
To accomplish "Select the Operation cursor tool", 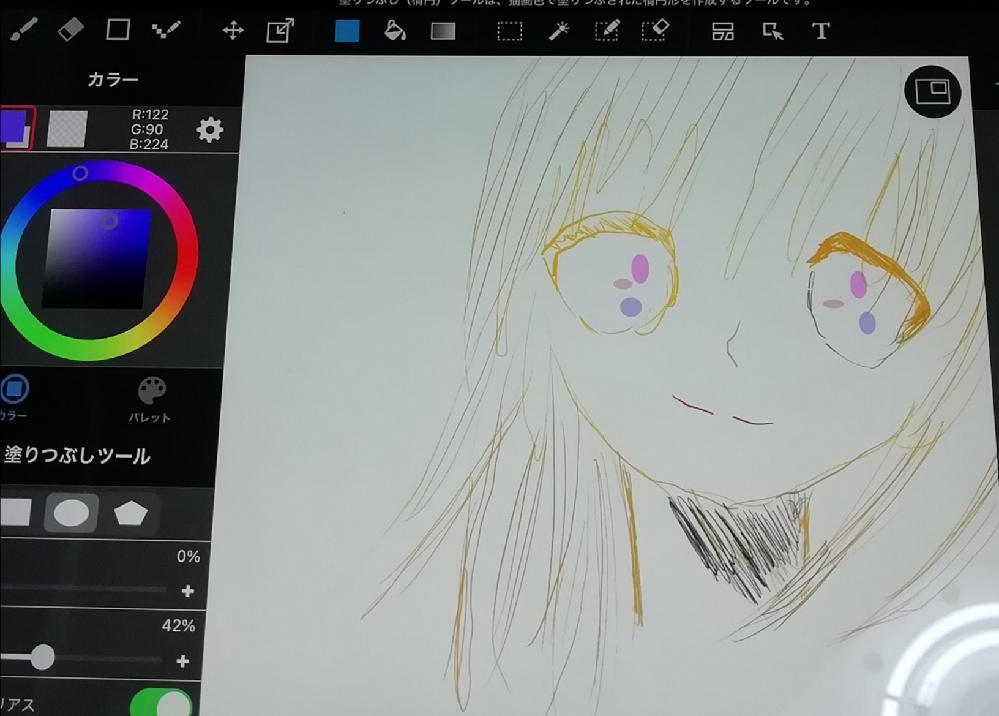I will click(x=772, y=31).
